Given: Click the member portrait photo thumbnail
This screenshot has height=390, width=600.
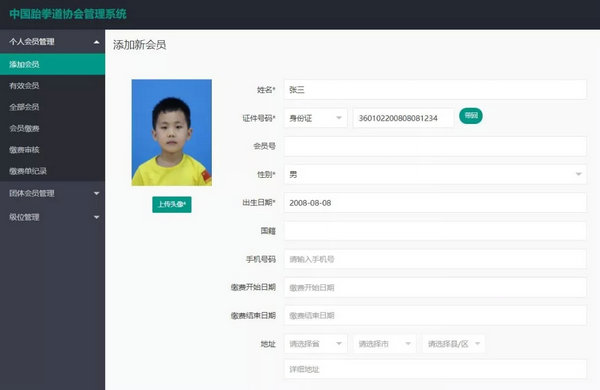Looking at the screenshot, I should click(x=172, y=132).
